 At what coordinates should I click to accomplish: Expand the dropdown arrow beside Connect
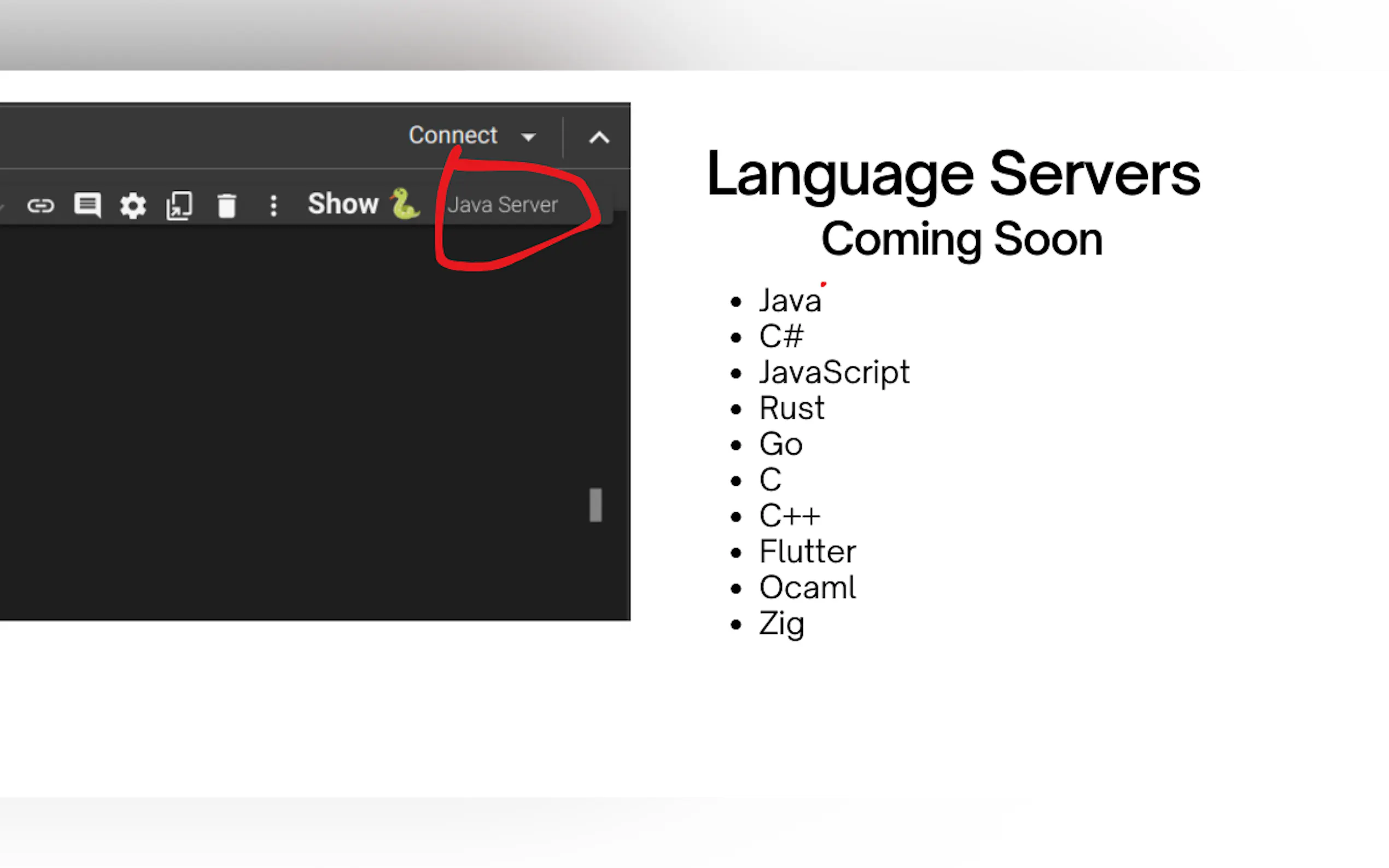click(x=528, y=137)
